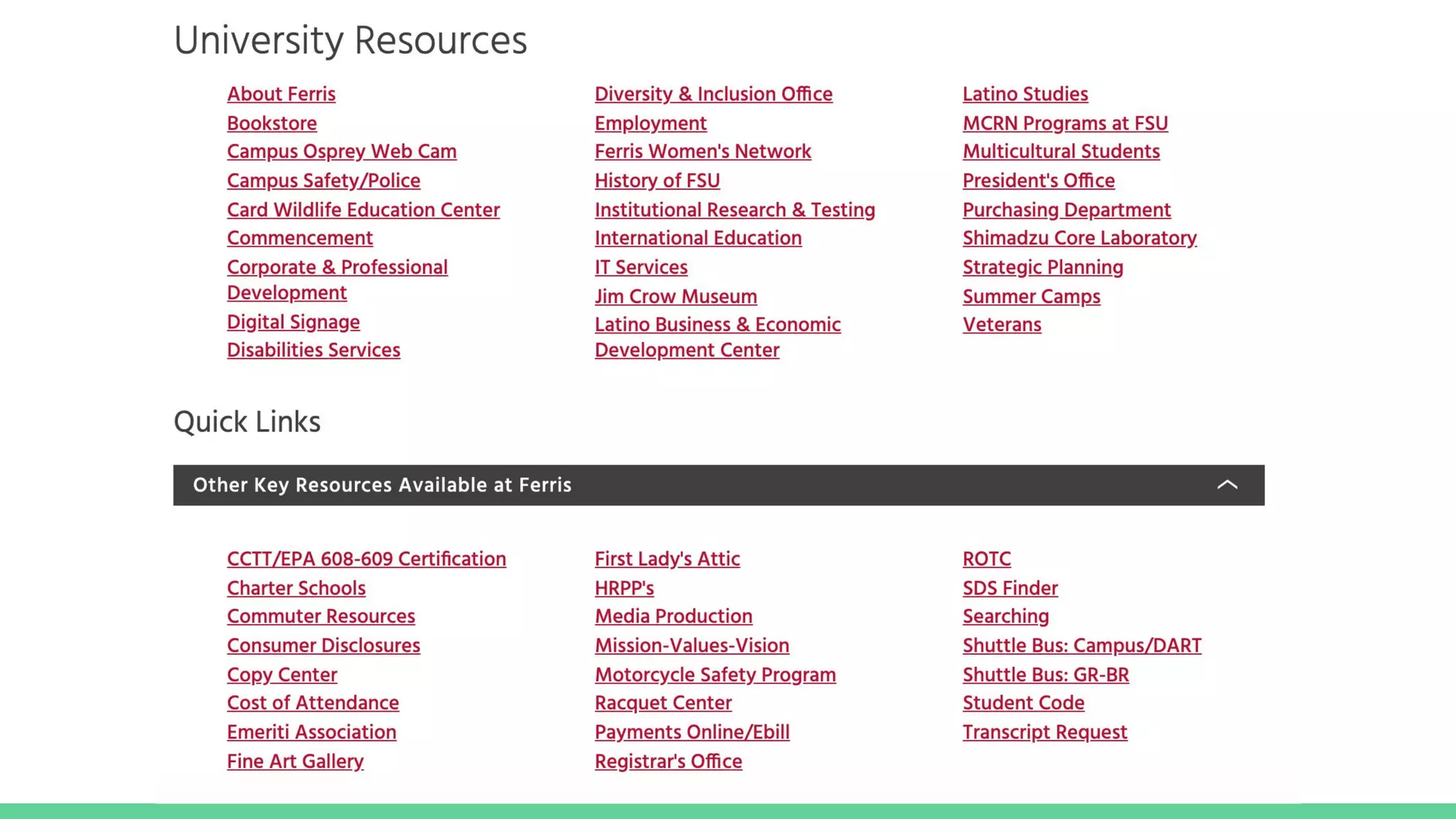This screenshot has height=819, width=1456.
Task: Open the ROTC link
Action: (986, 559)
